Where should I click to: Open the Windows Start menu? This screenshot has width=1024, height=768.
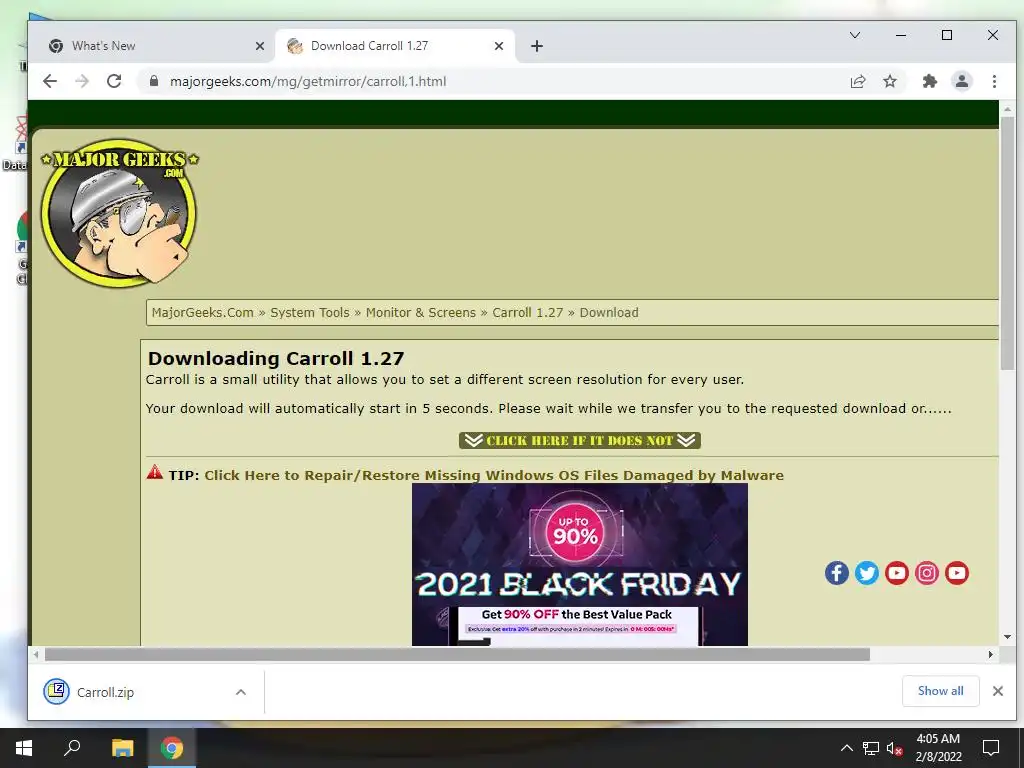[x=24, y=748]
